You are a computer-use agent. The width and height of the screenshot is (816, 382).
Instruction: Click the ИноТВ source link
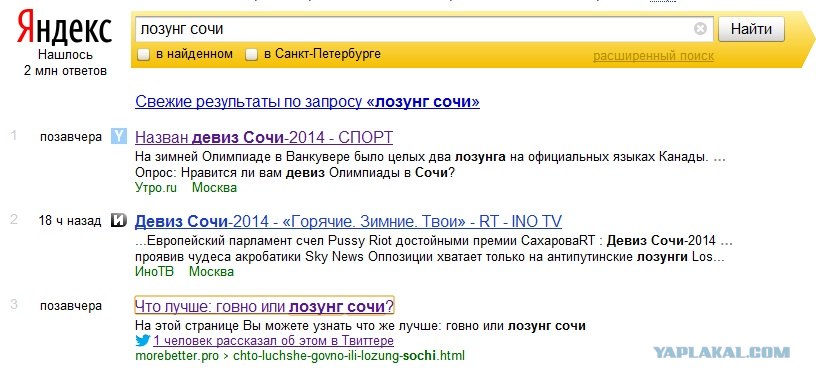[154, 271]
